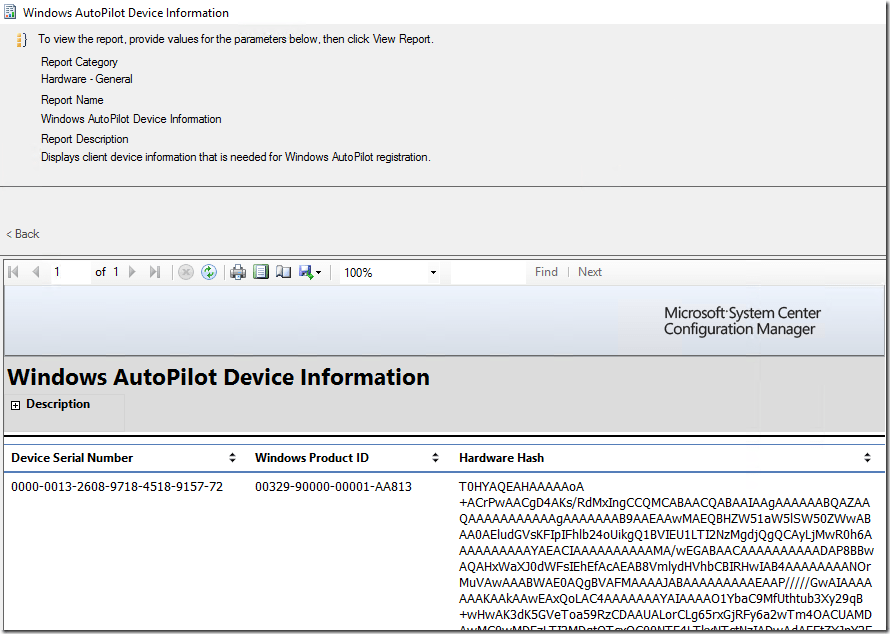890x634 pixels.
Task: Go to the next report page
Action: pos(132,272)
